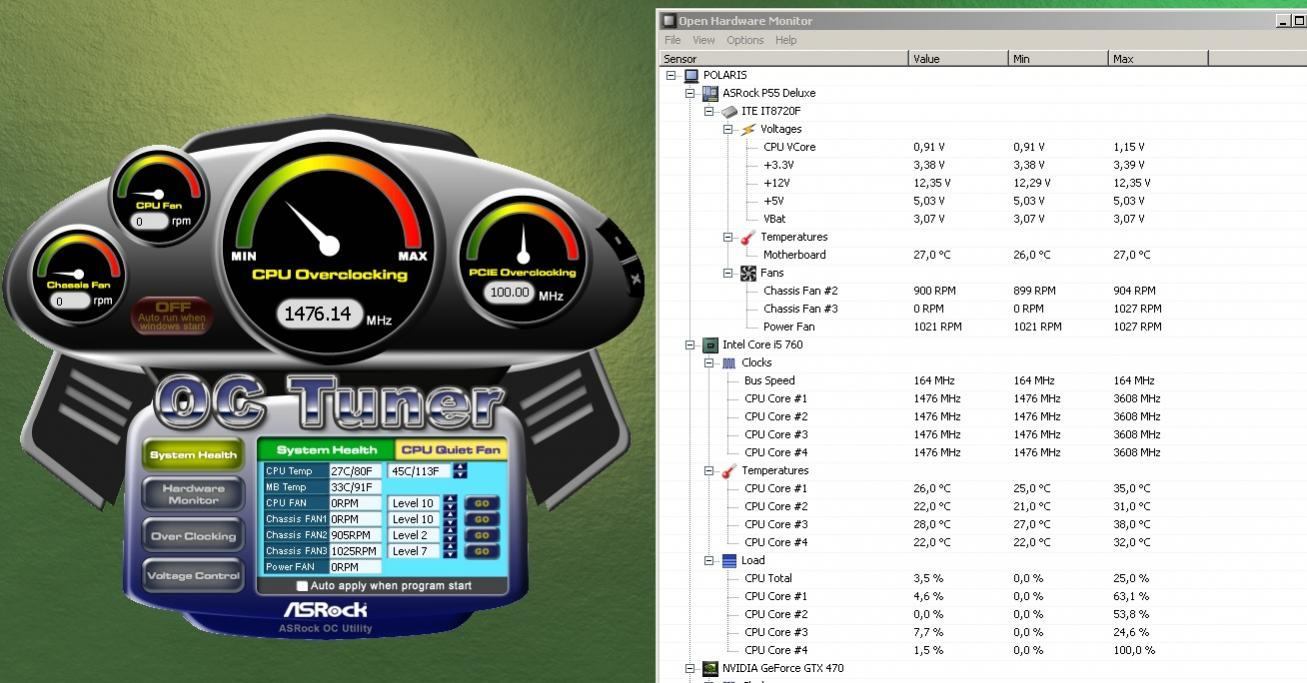Open the Over Clocking section

pyautogui.click(x=193, y=536)
